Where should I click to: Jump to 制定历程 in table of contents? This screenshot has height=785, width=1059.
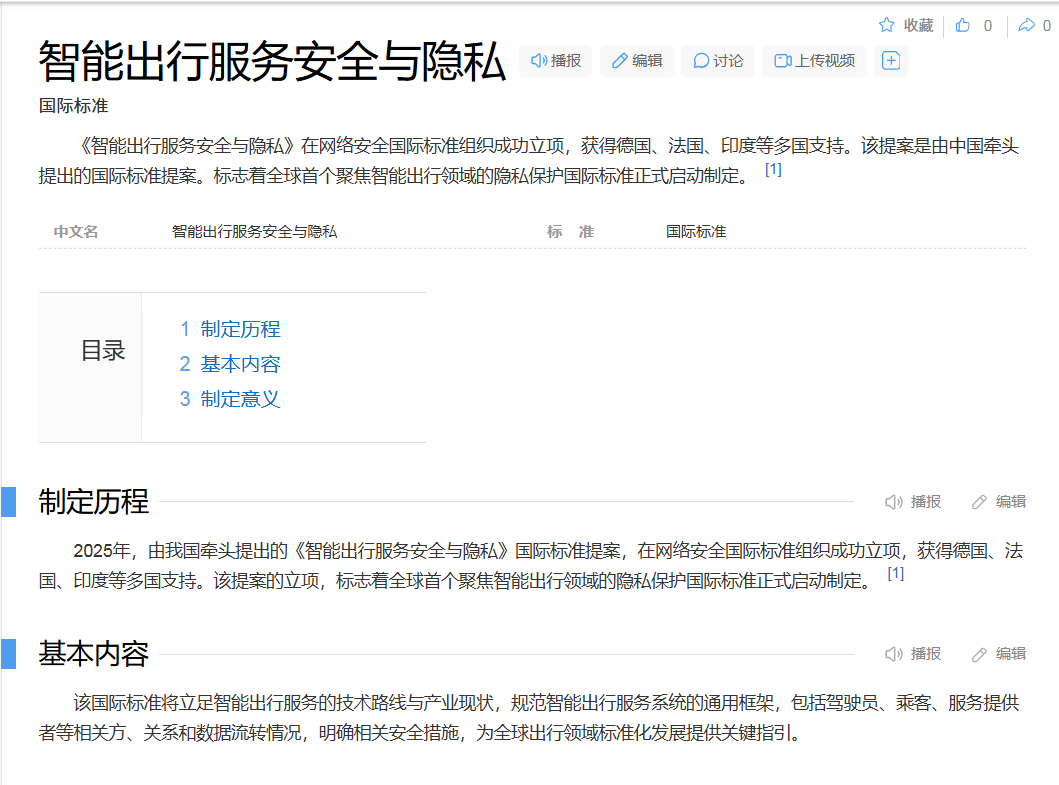240,329
